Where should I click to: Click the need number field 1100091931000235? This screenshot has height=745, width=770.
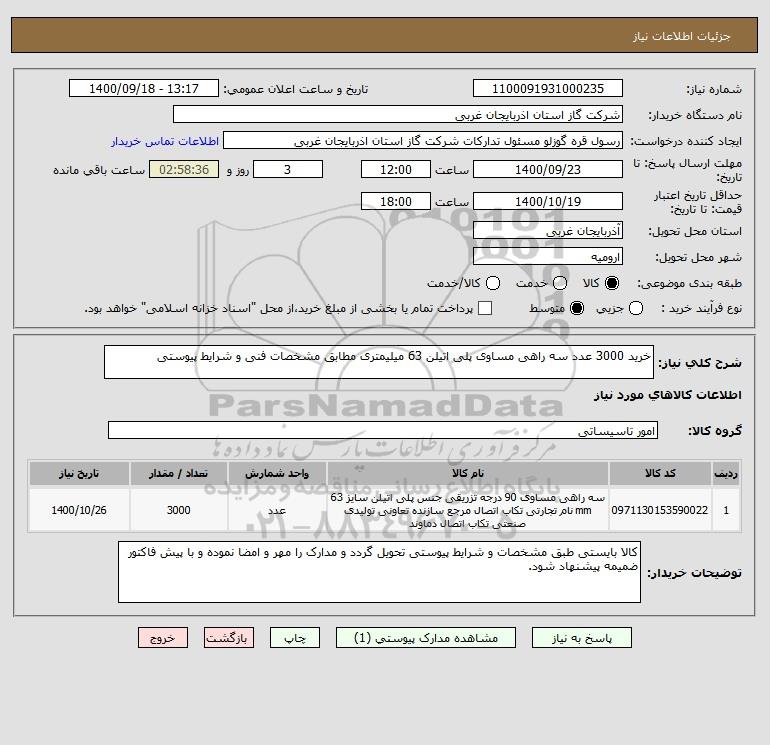click(548, 88)
